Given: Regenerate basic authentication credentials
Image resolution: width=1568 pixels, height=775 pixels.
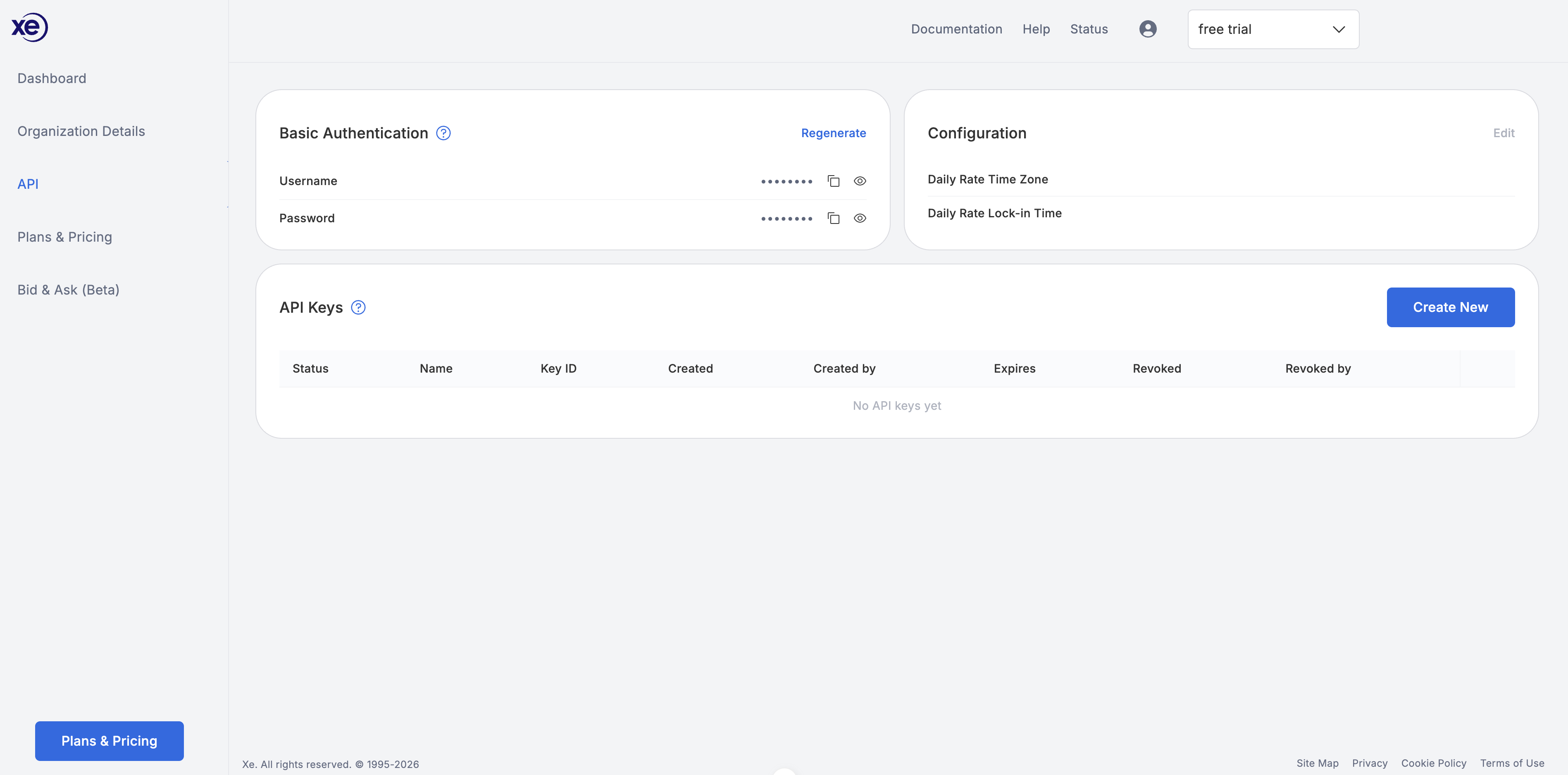Looking at the screenshot, I should [x=833, y=133].
